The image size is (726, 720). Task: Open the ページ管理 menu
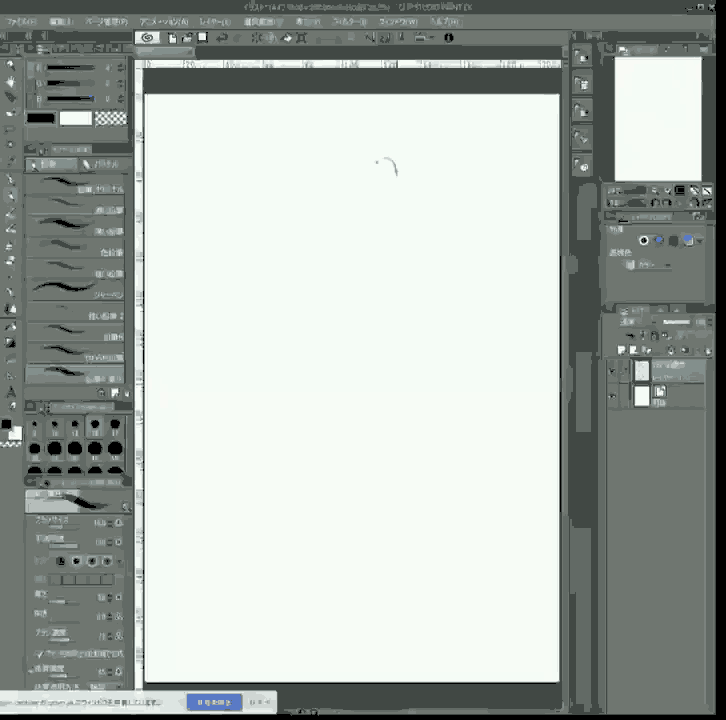(106, 22)
